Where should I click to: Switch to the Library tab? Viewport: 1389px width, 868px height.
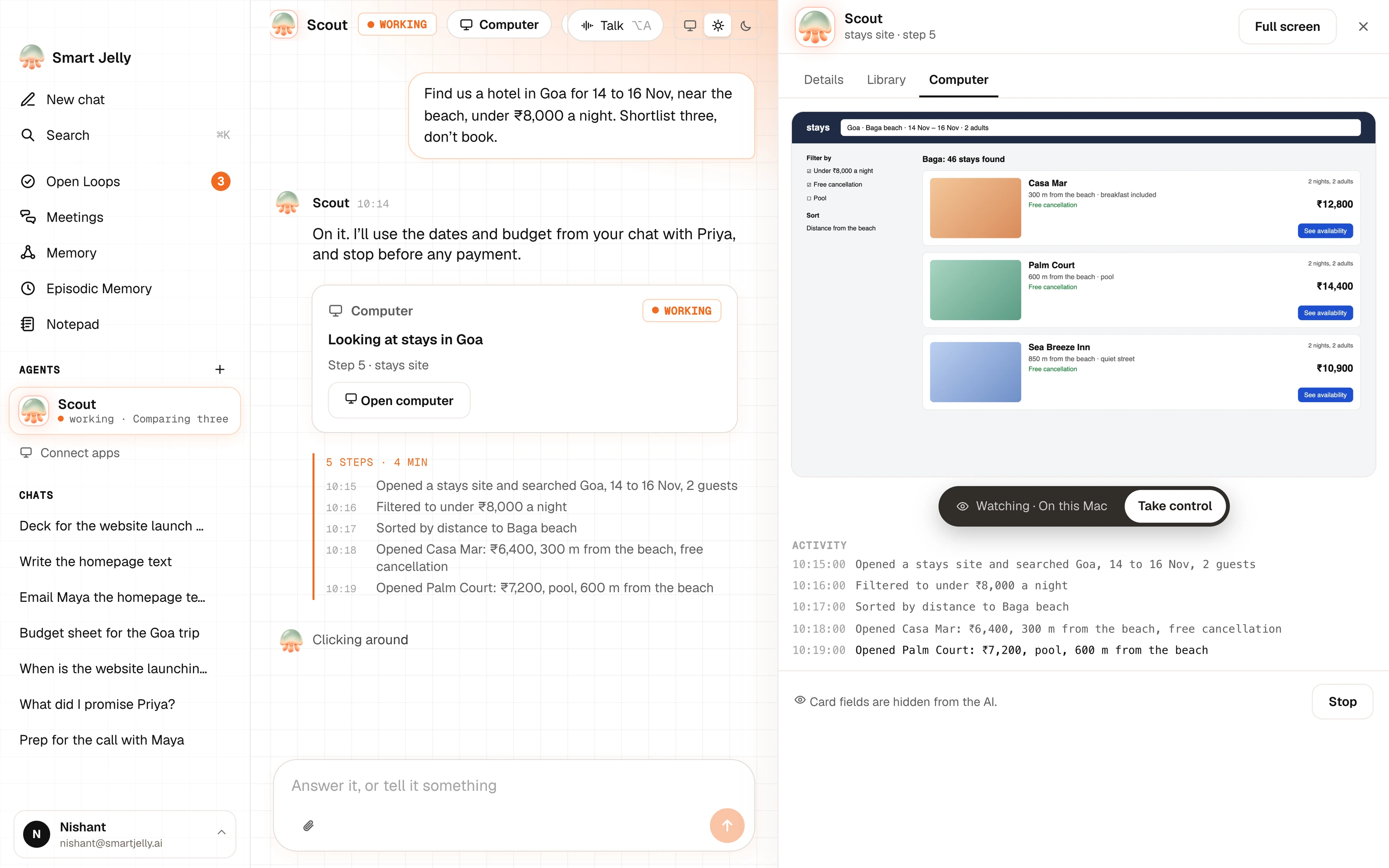coord(886,80)
